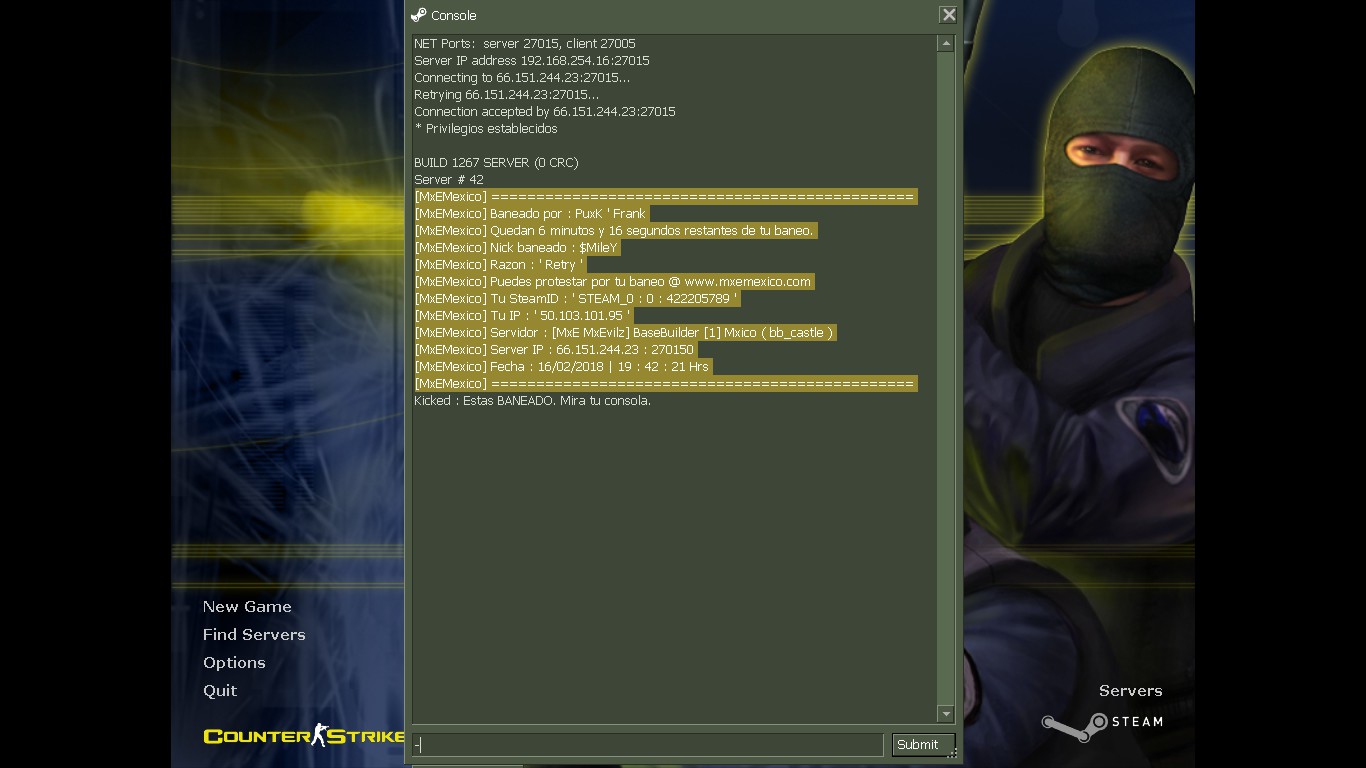Click line 'Baneado por : PuxK ' Frank'
This screenshot has height=768, width=1366.
pyautogui.click(x=531, y=214)
